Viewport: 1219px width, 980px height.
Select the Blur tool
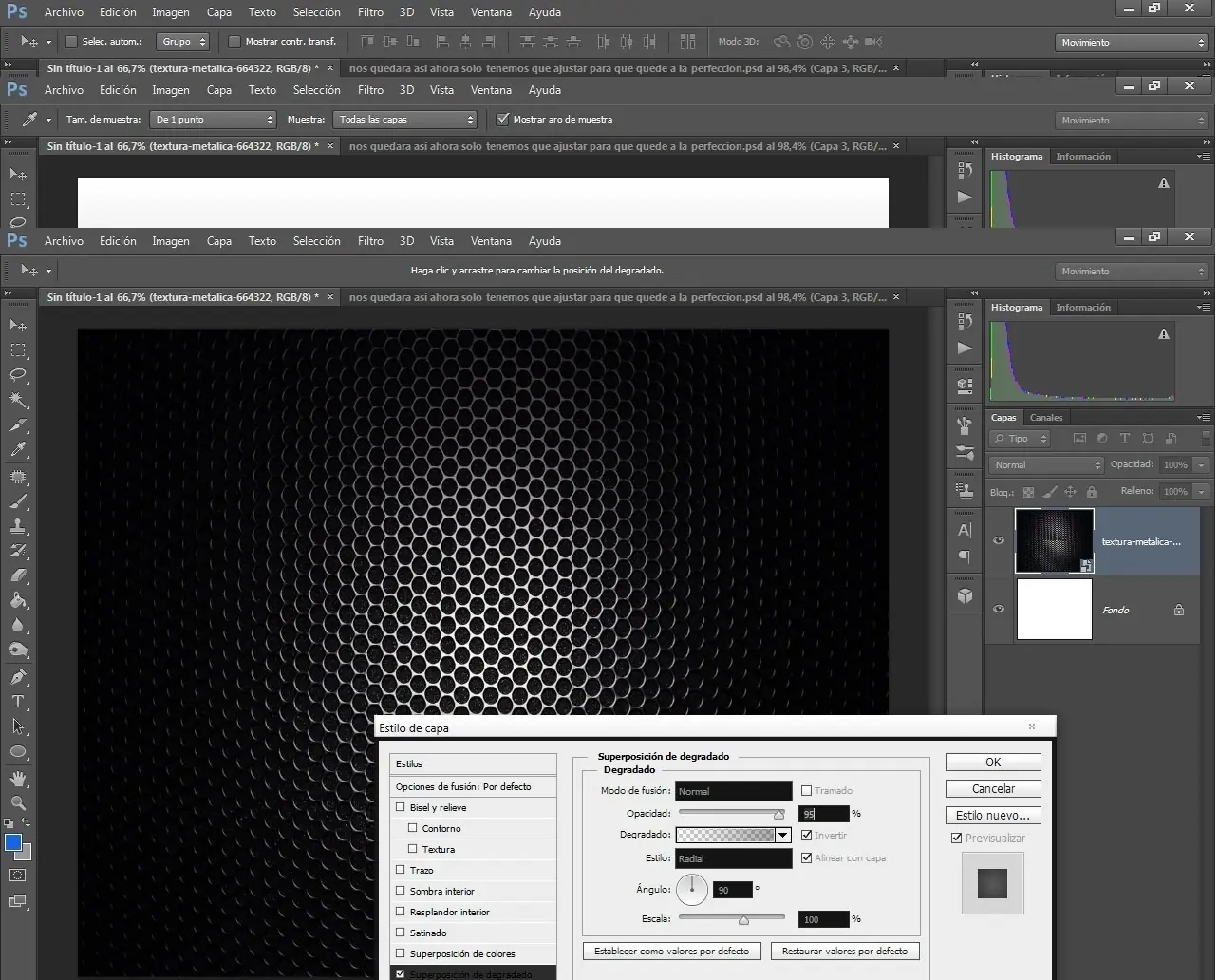click(x=18, y=625)
